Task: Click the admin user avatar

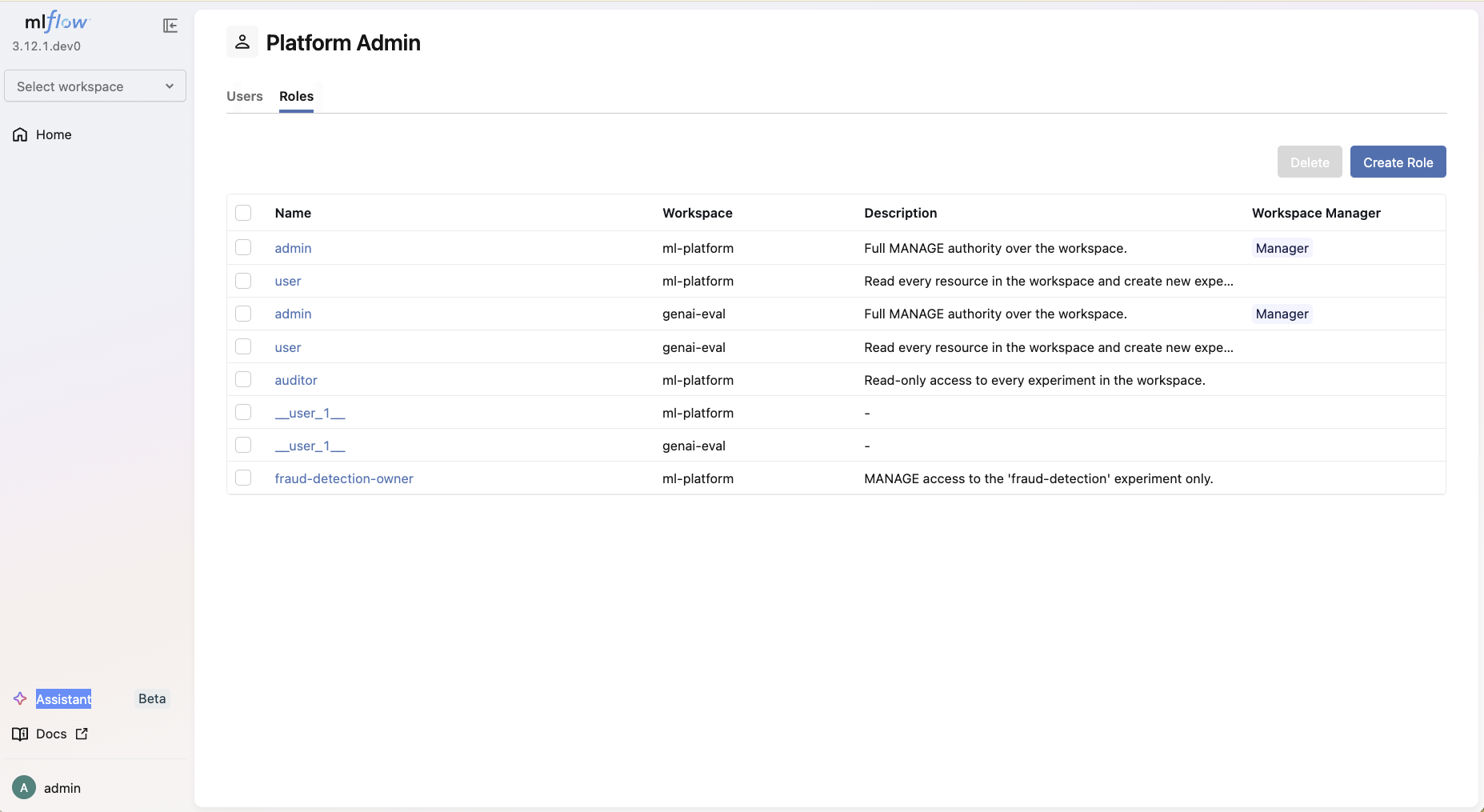Action: click(24, 788)
